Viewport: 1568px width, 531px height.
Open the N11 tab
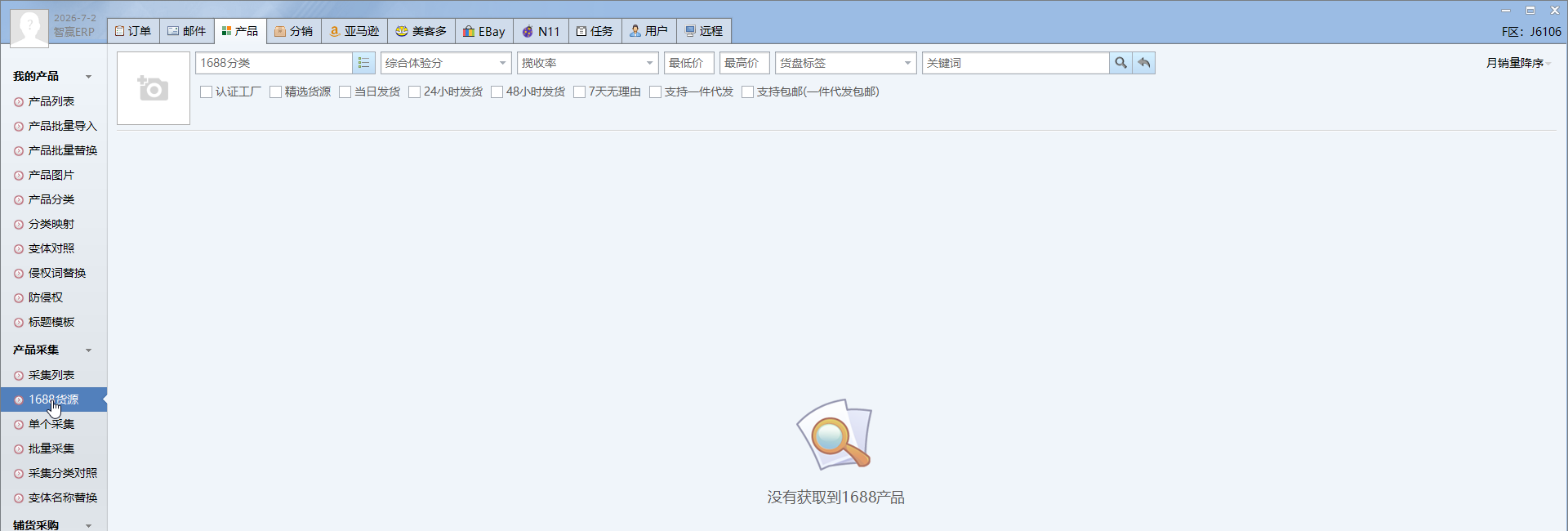541,31
